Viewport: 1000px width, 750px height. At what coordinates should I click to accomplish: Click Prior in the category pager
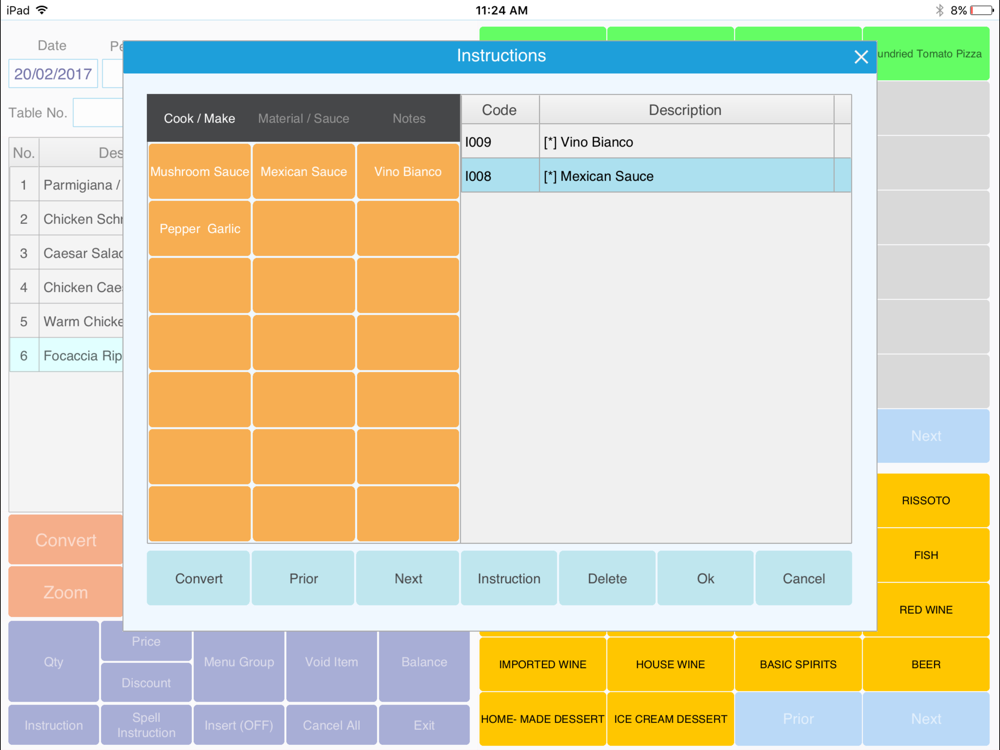click(x=798, y=719)
